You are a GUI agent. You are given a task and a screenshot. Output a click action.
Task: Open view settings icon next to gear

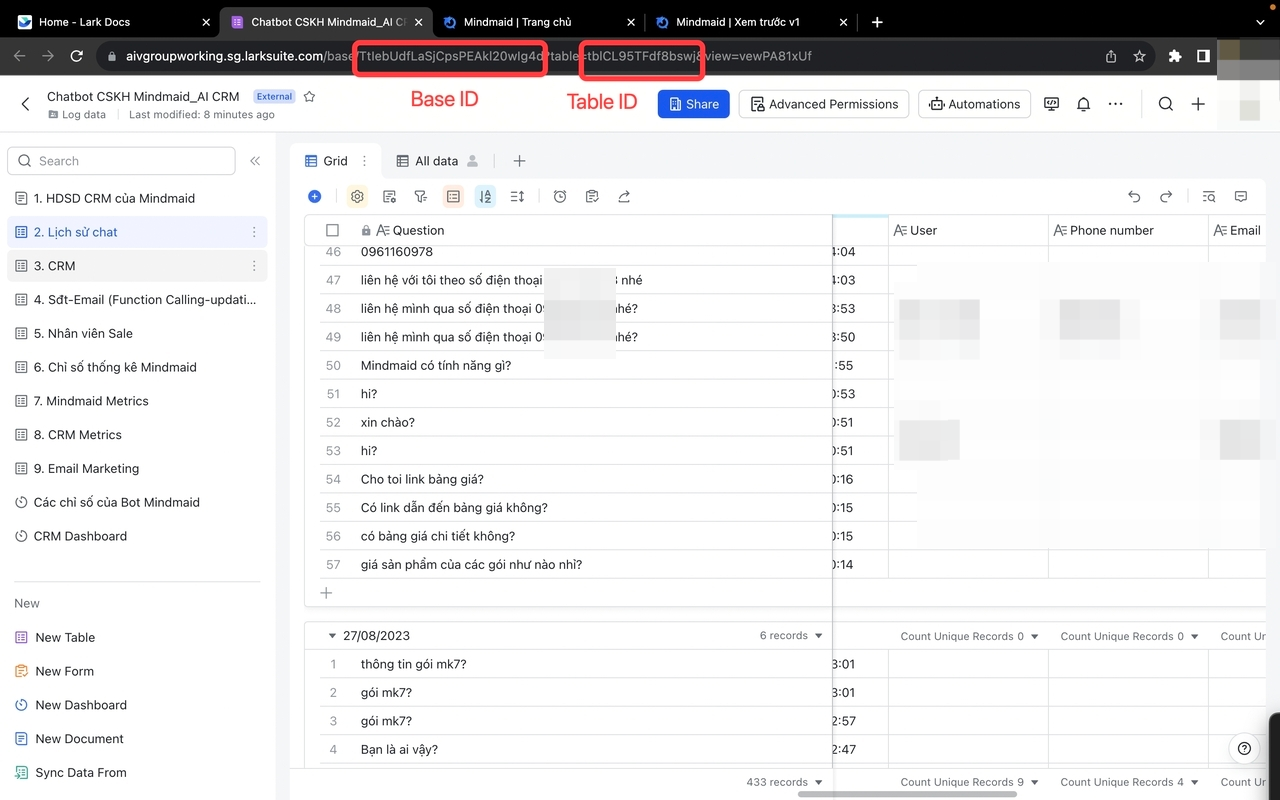point(390,197)
